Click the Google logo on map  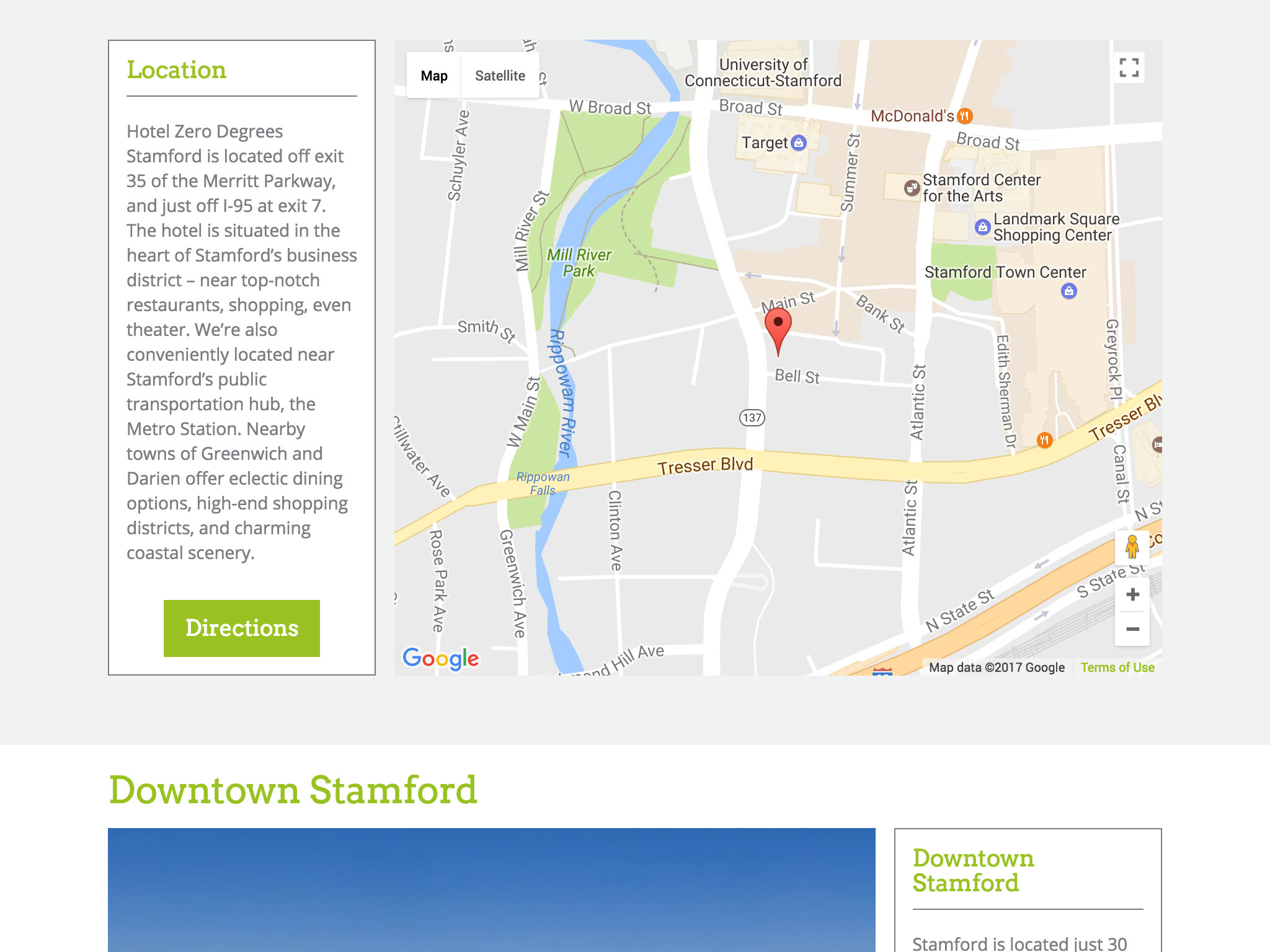pos(441,658)
